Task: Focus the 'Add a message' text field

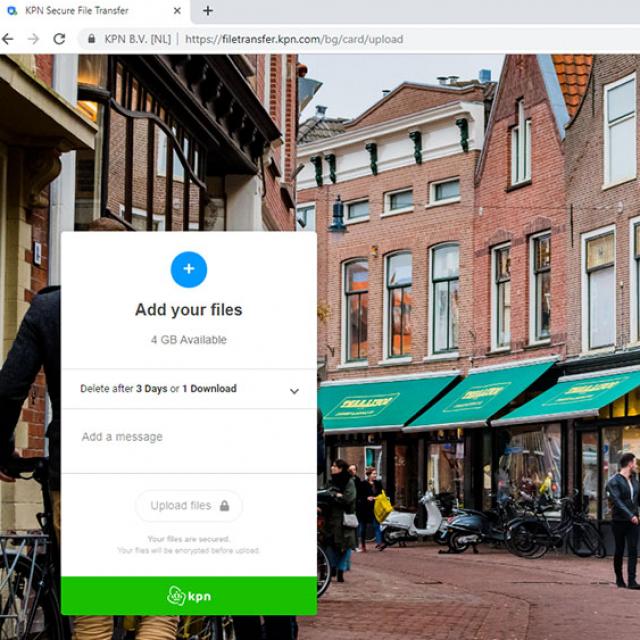Action: (x=188, y=438)
